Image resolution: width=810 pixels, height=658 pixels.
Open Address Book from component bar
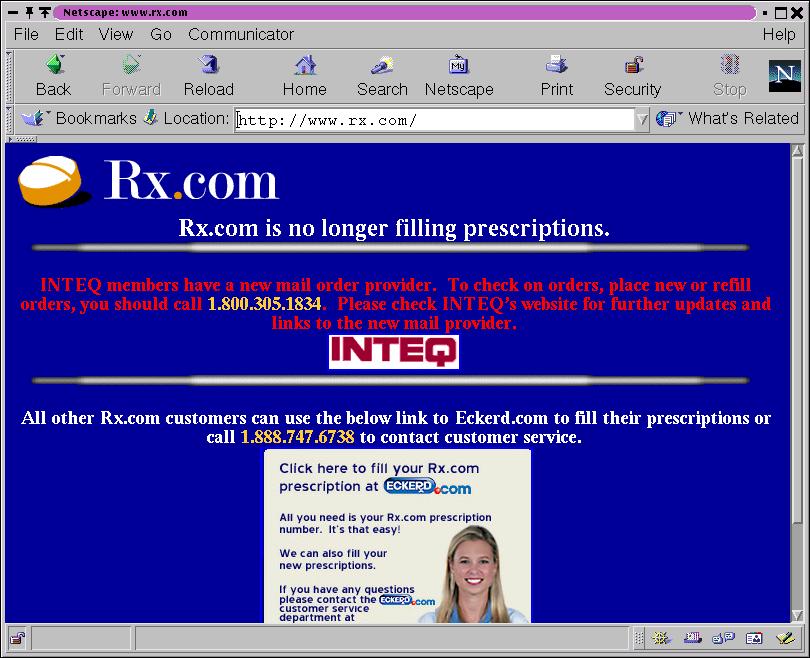(754, 639)
